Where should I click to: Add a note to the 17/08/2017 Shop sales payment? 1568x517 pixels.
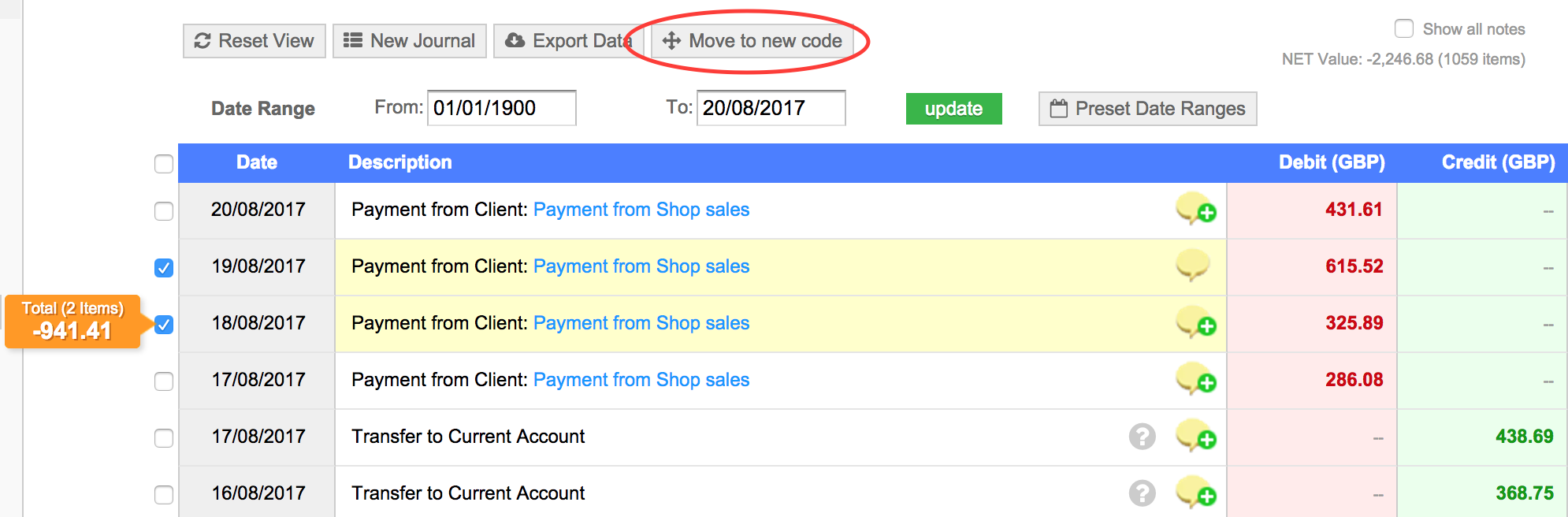(x=1196, y=379)
